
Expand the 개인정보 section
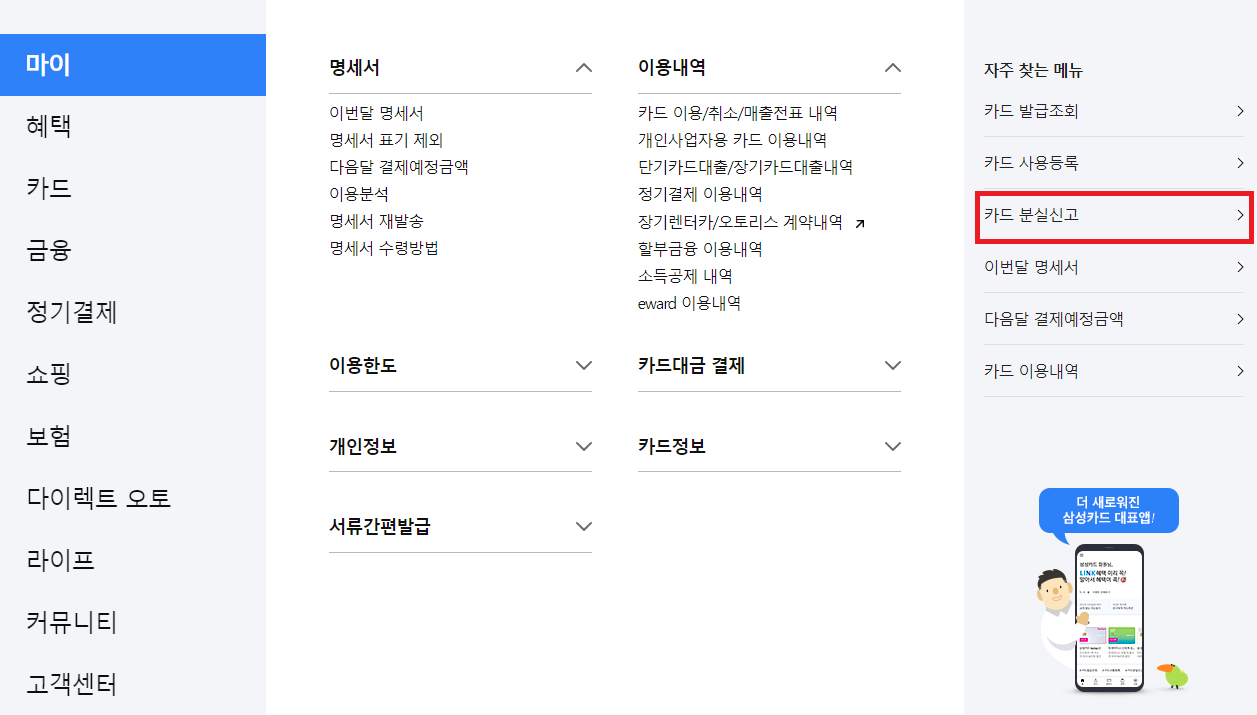[585, 445]
